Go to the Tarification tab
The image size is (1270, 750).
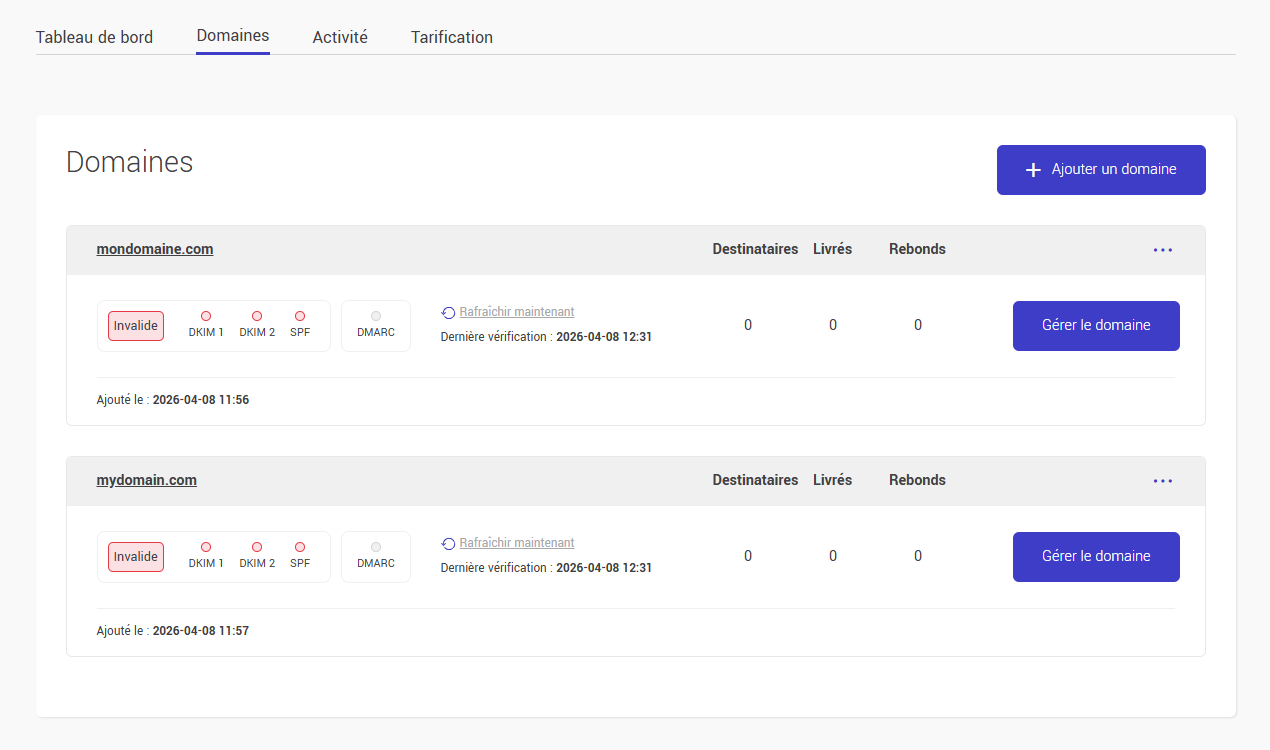click(x=452, y=37)
